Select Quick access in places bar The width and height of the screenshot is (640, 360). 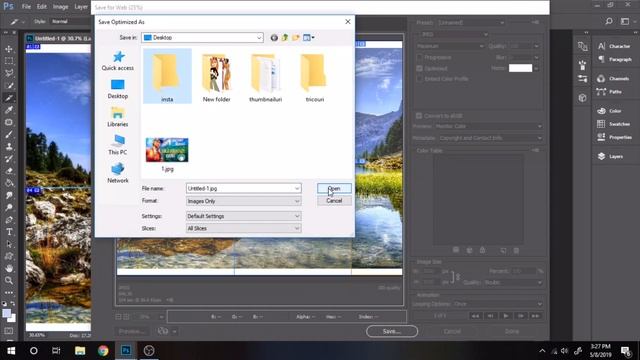point(118,61)
